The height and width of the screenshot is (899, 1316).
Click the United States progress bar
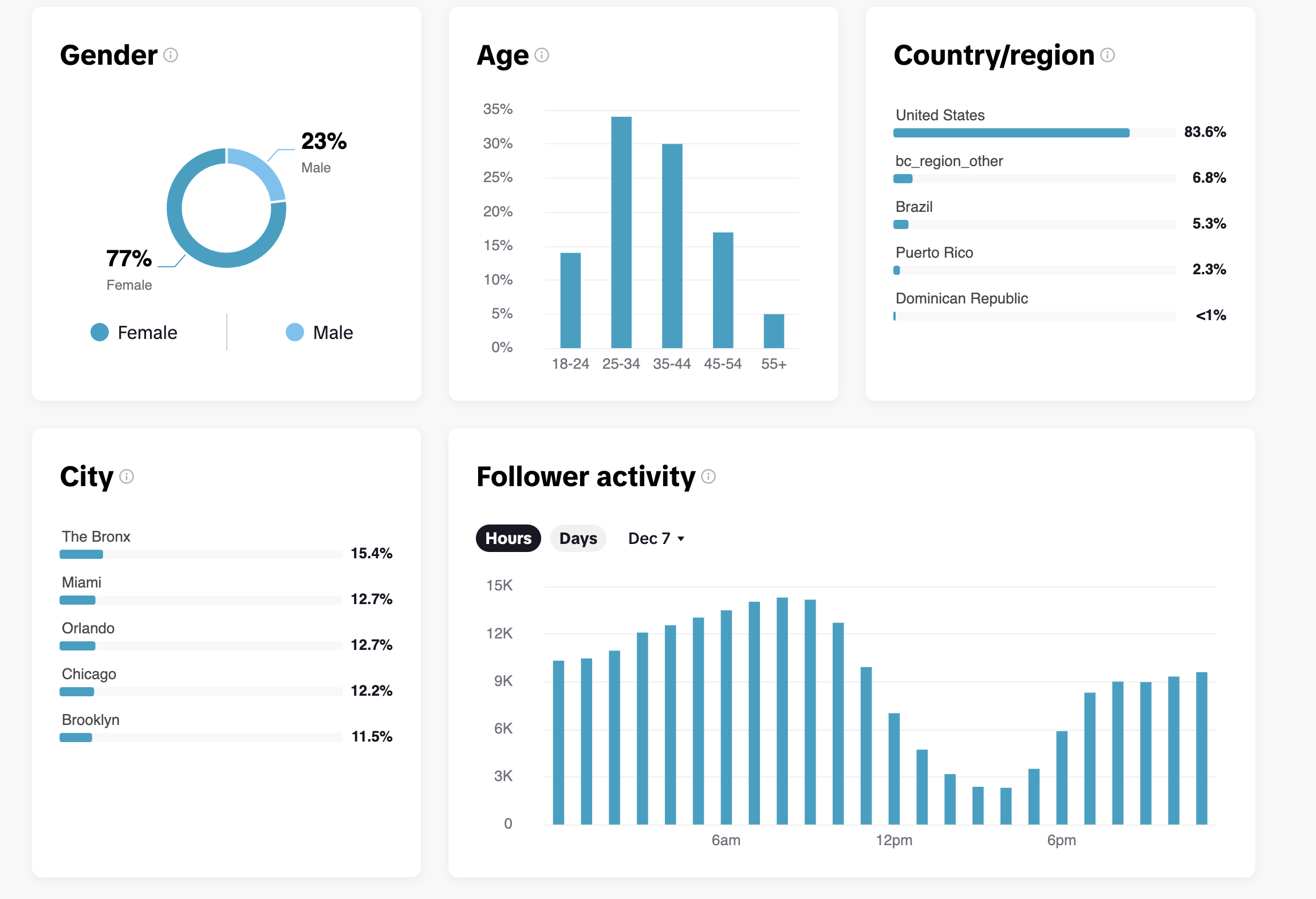click(1034, 133)
